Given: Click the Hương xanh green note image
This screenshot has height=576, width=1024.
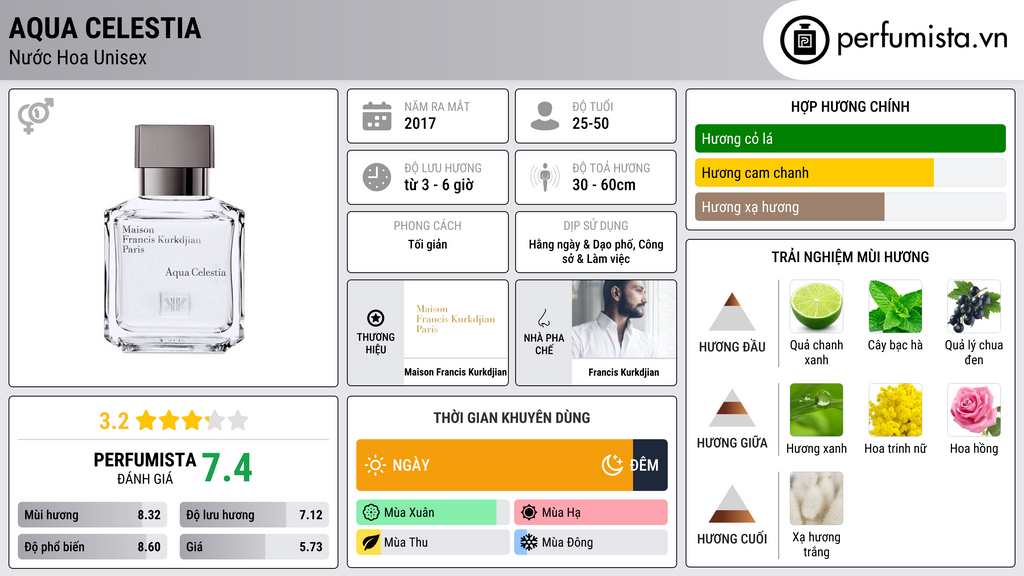Looking at the screenshot, I should (816, 409).
